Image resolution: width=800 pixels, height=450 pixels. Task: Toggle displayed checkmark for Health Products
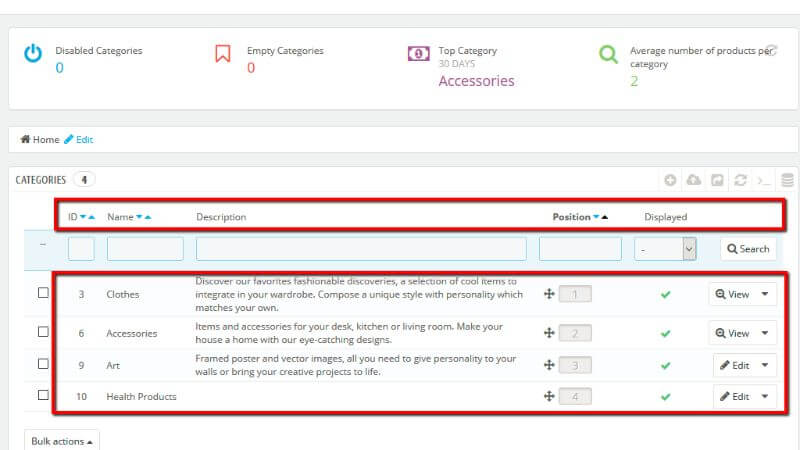[665, 397]
